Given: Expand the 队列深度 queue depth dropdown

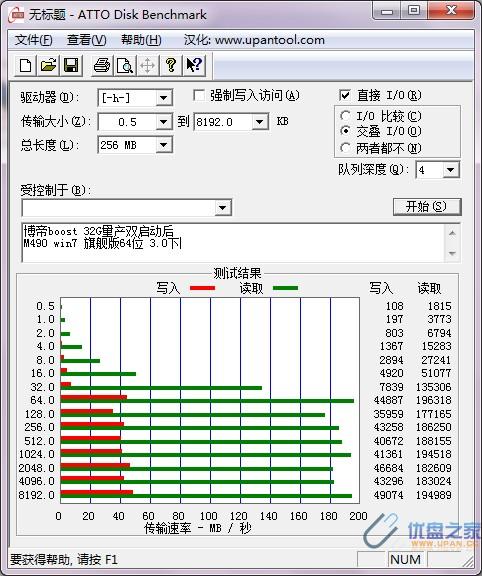Looking at the screenshot, I should pos(450,170).
